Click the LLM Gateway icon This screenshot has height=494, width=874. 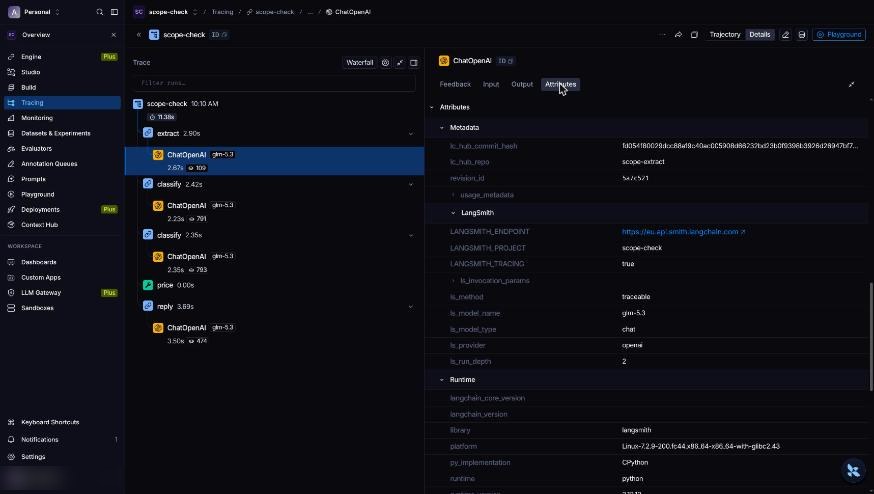click(11, 293)
